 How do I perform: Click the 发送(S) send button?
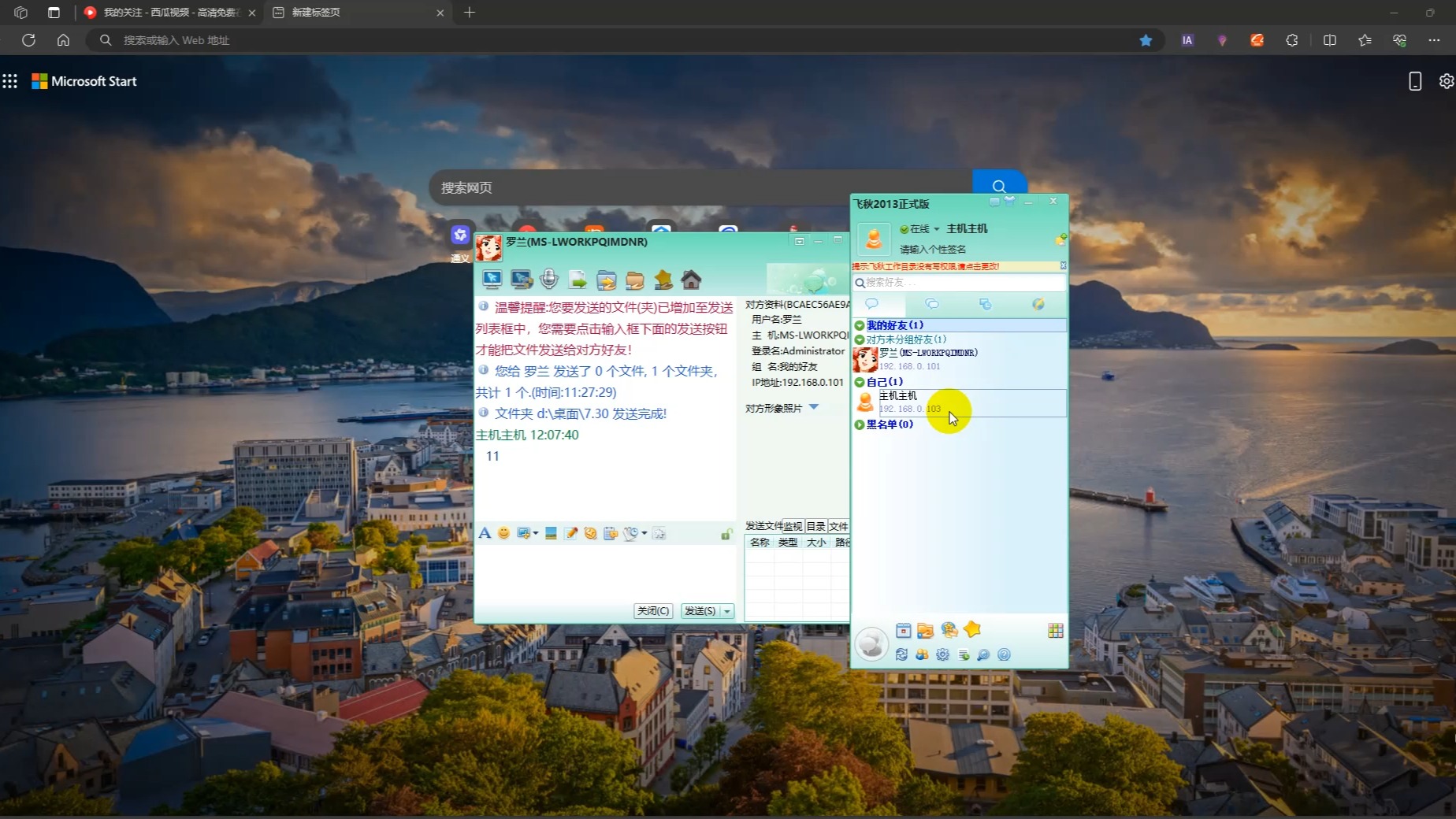pos(700,611)
